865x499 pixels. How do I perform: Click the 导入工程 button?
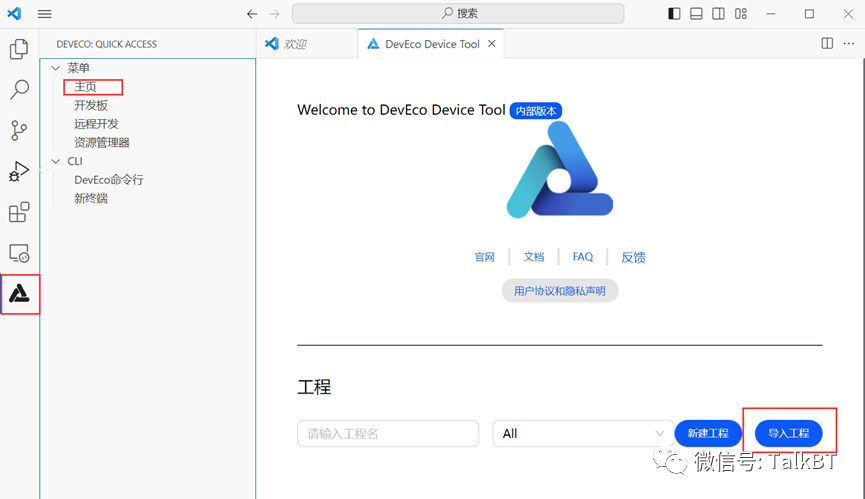[x=788, y=433]
